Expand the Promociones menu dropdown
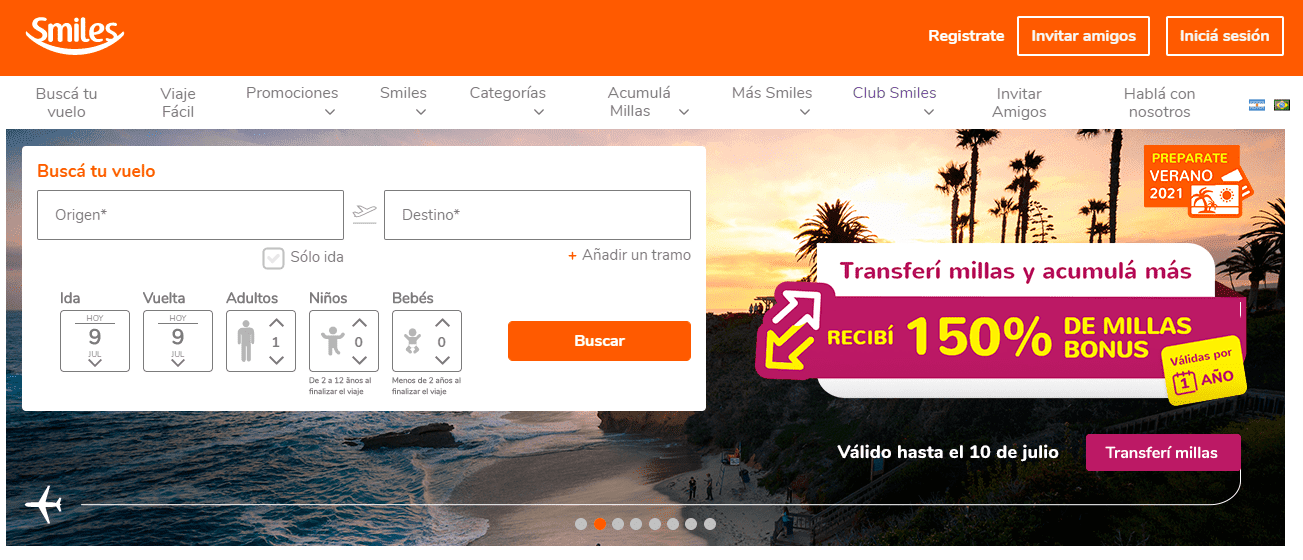The height and width of the screenshot is (560, 1303). pyautogui.click(x=292, y=102)
